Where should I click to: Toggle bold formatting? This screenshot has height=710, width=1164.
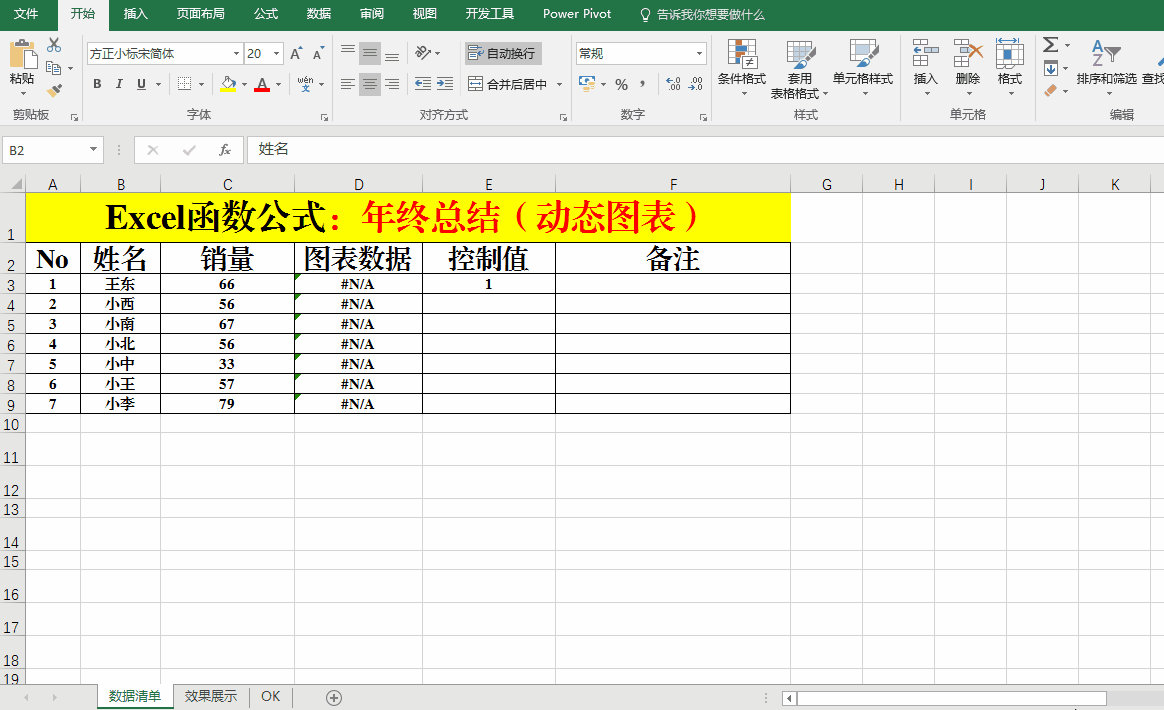tap(97, 84)
